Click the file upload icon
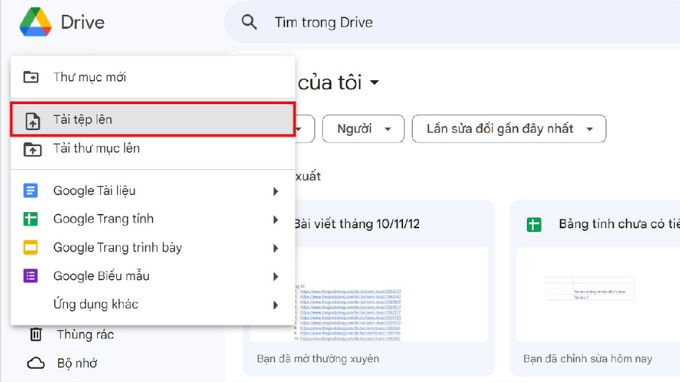This screenshot has width=680, height=382. click(x=33, y=121)
